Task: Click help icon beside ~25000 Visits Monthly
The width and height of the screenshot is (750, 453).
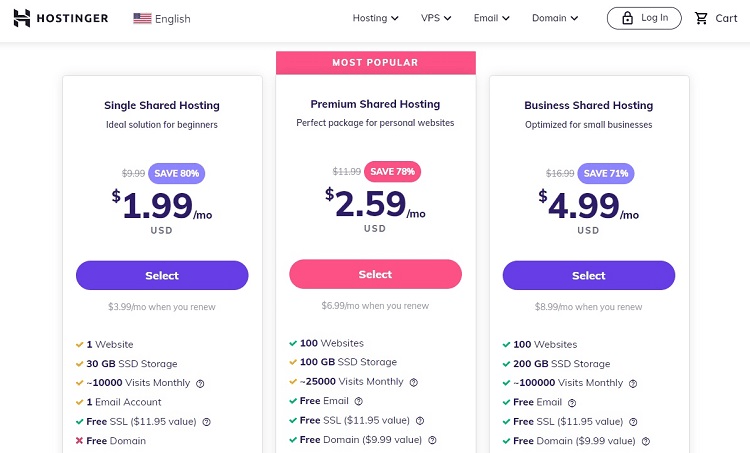Action: coord(414,382)
